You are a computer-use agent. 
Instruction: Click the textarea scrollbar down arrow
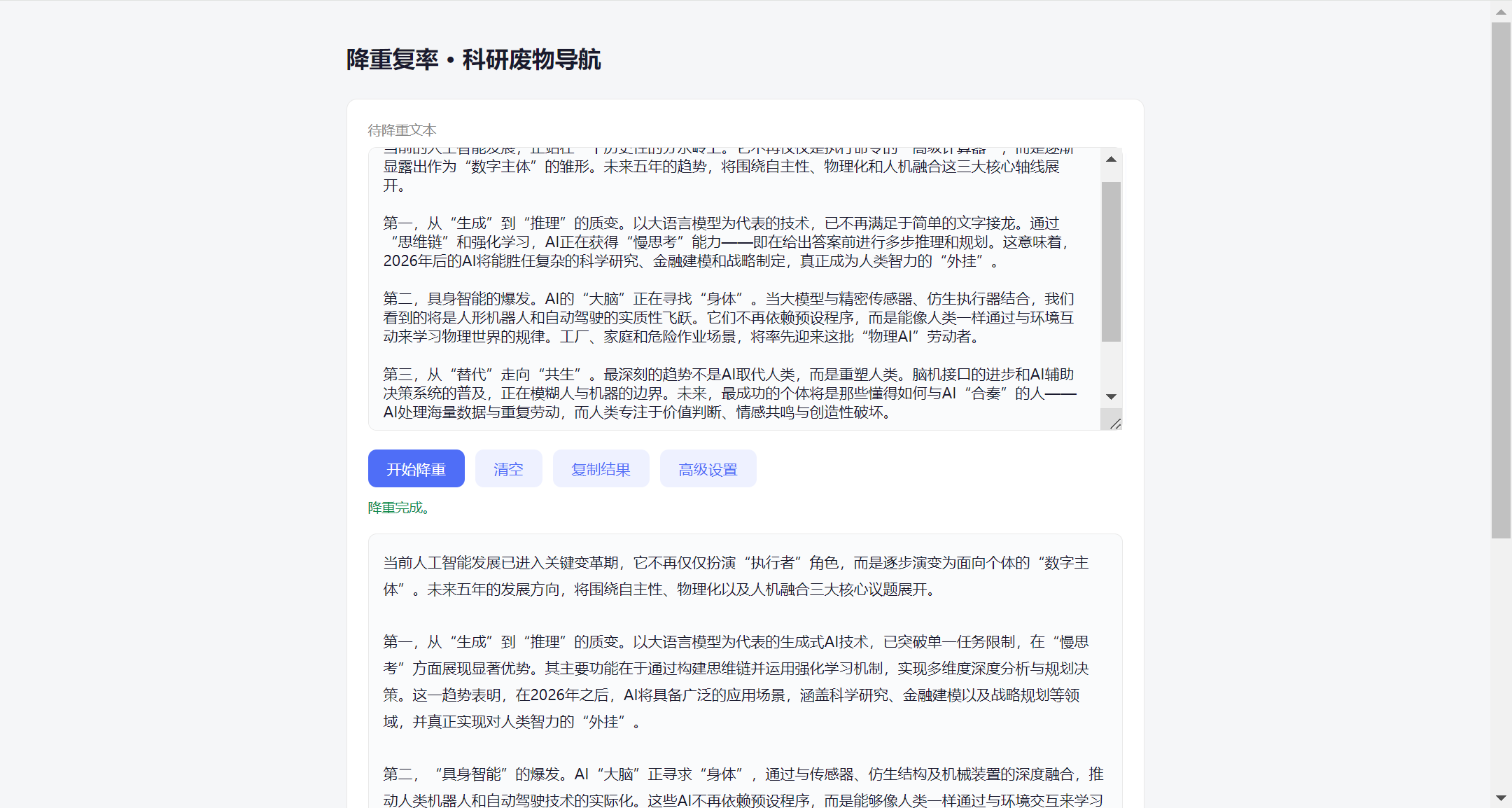[x=1111, y=397]
